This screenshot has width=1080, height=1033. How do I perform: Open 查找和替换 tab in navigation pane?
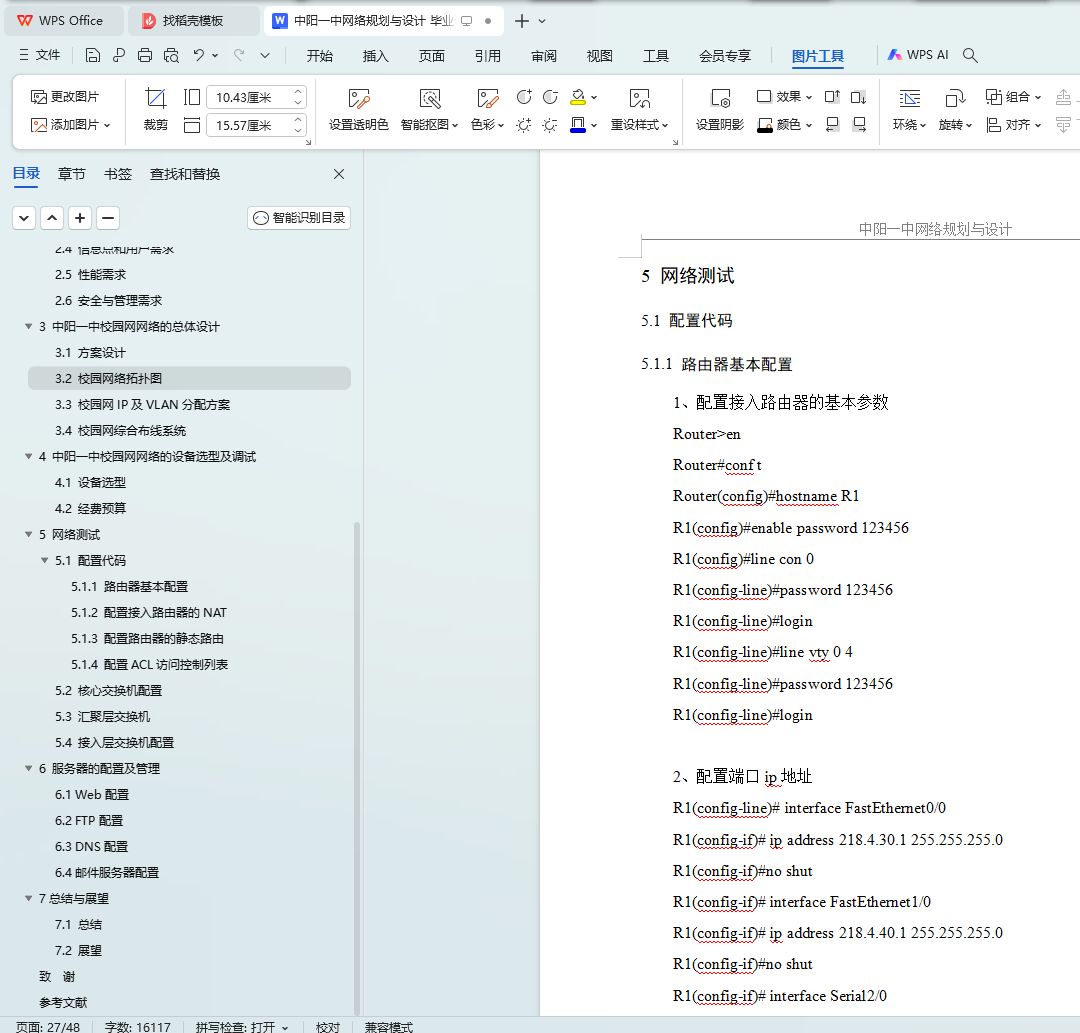coord(185,174)
